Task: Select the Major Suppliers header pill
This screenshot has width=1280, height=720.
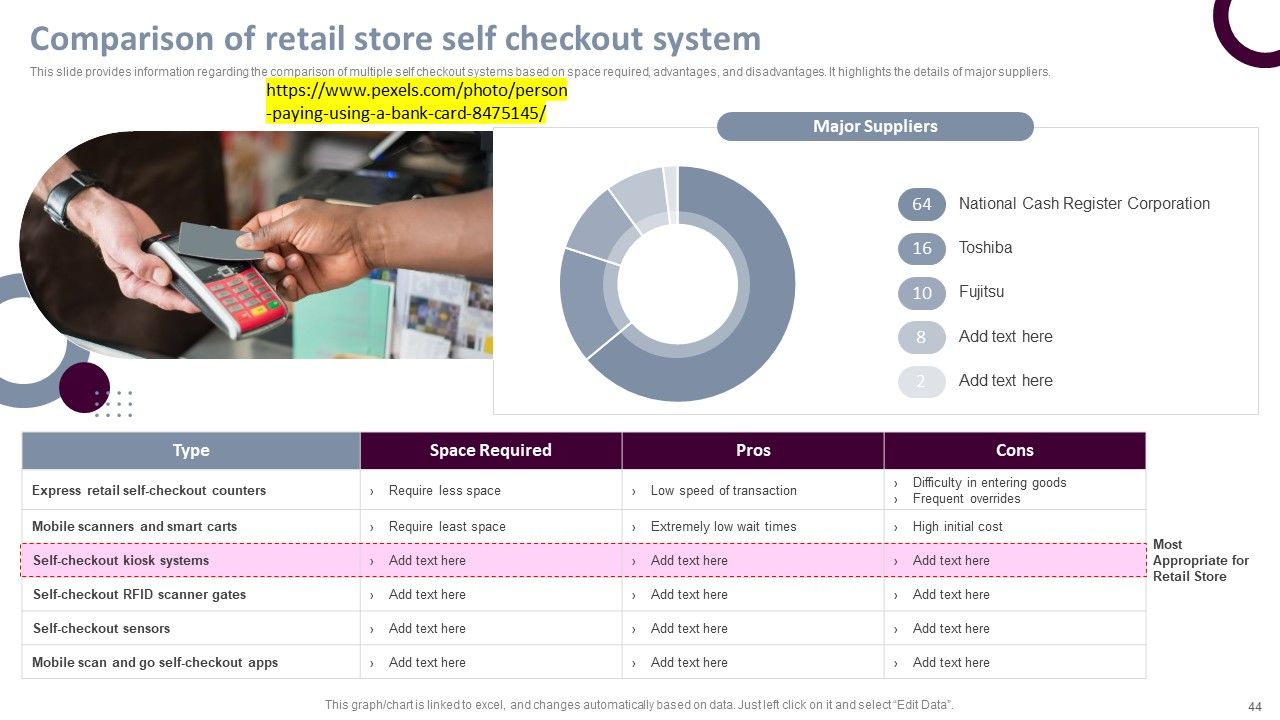Action: (875, 126)
